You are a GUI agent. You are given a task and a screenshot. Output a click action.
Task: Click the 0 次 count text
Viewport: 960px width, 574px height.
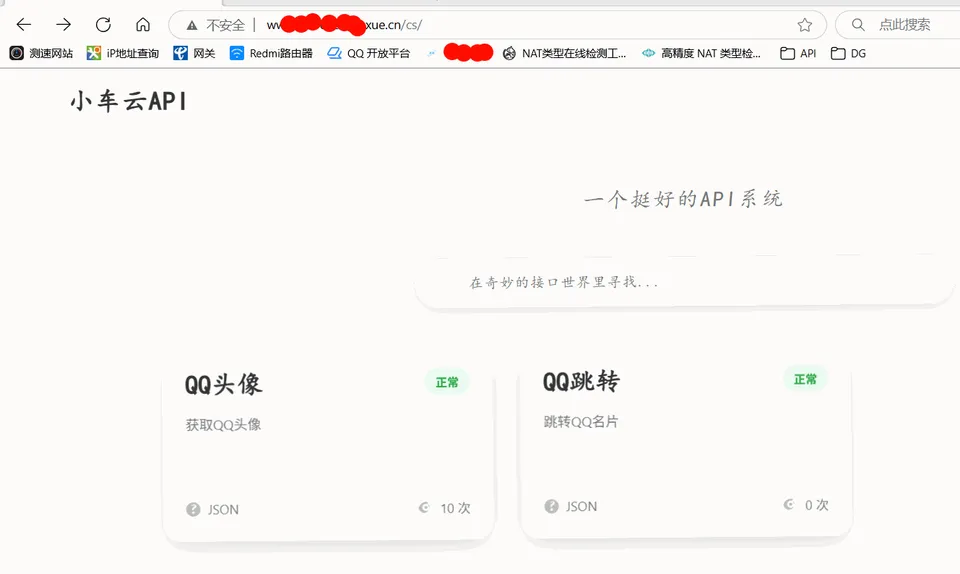(x=817, y=505)
